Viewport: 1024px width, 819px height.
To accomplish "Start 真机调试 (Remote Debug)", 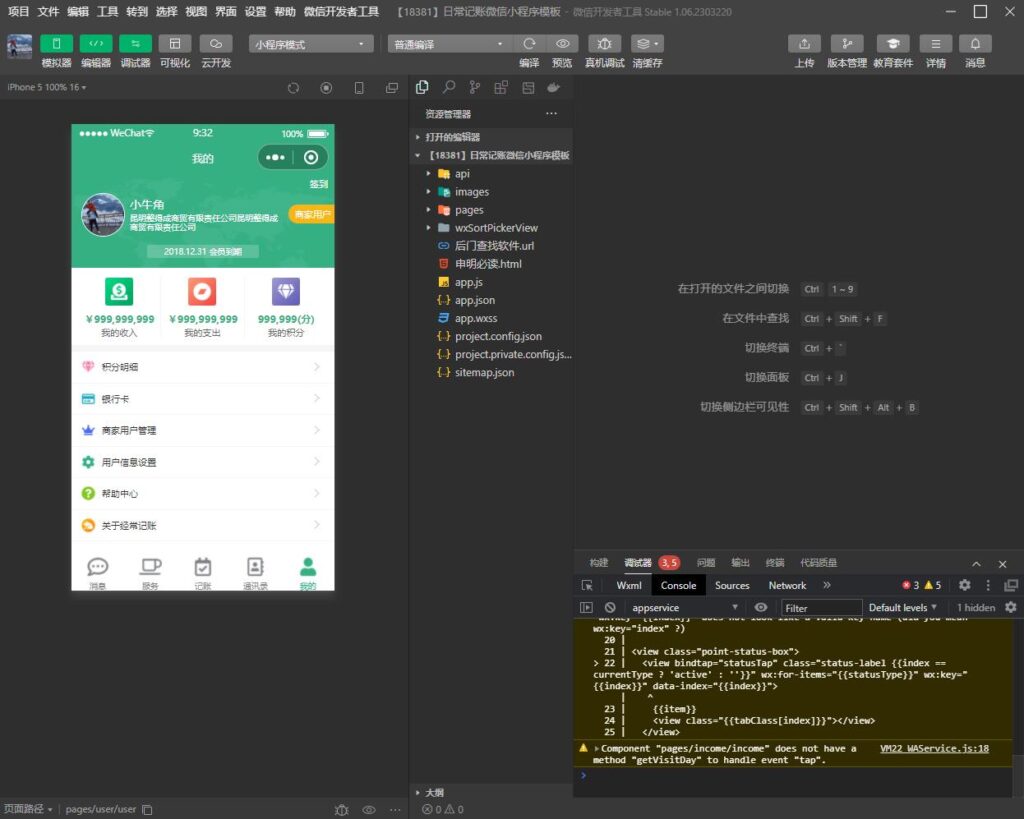I will [x=605, y=44].
